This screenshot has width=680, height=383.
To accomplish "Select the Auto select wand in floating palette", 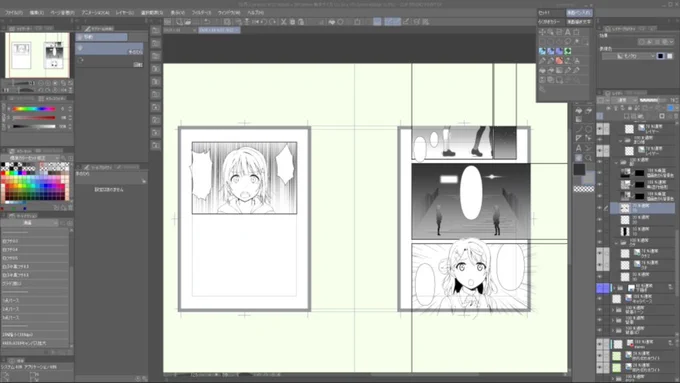I will 576,42.
